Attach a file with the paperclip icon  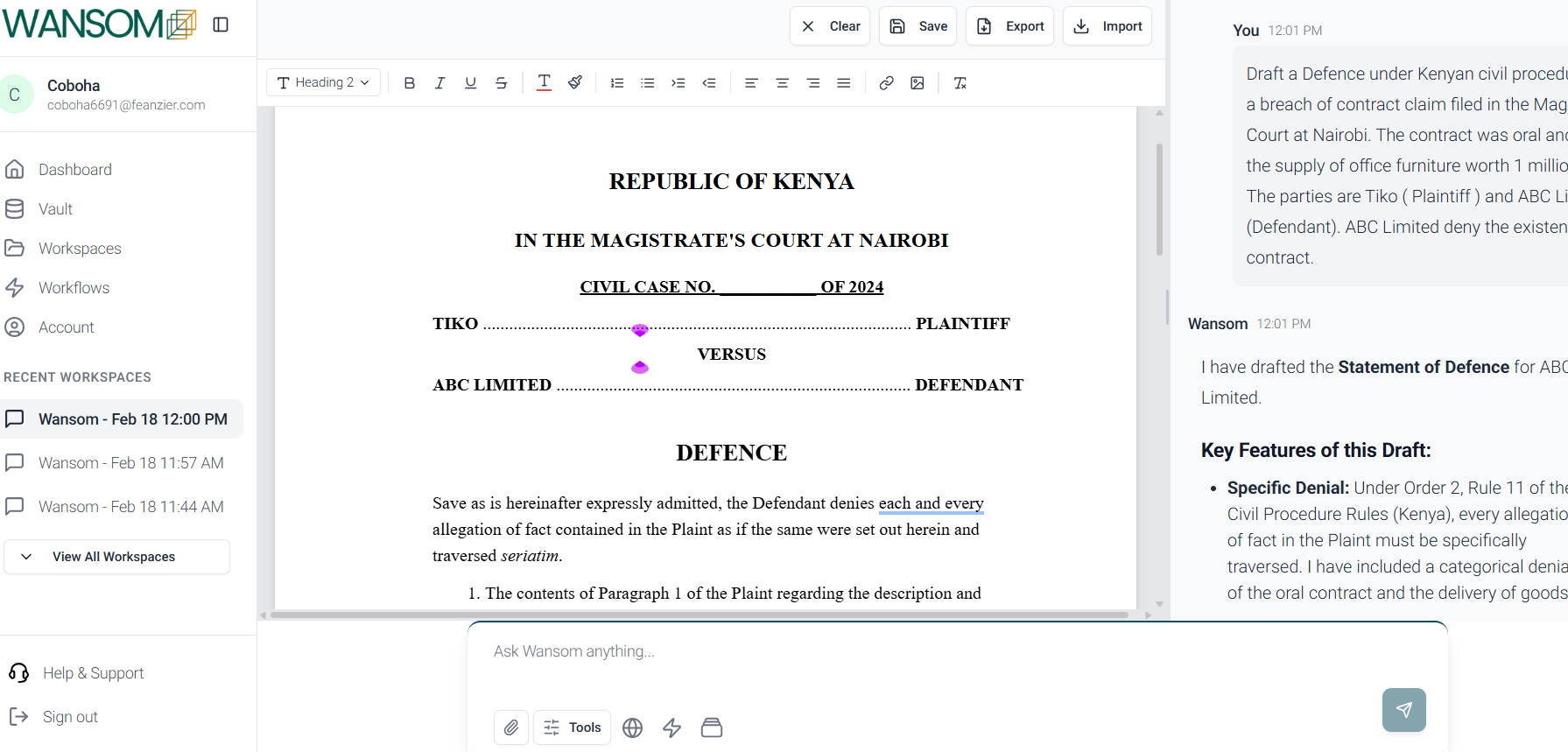pos(511,727)
